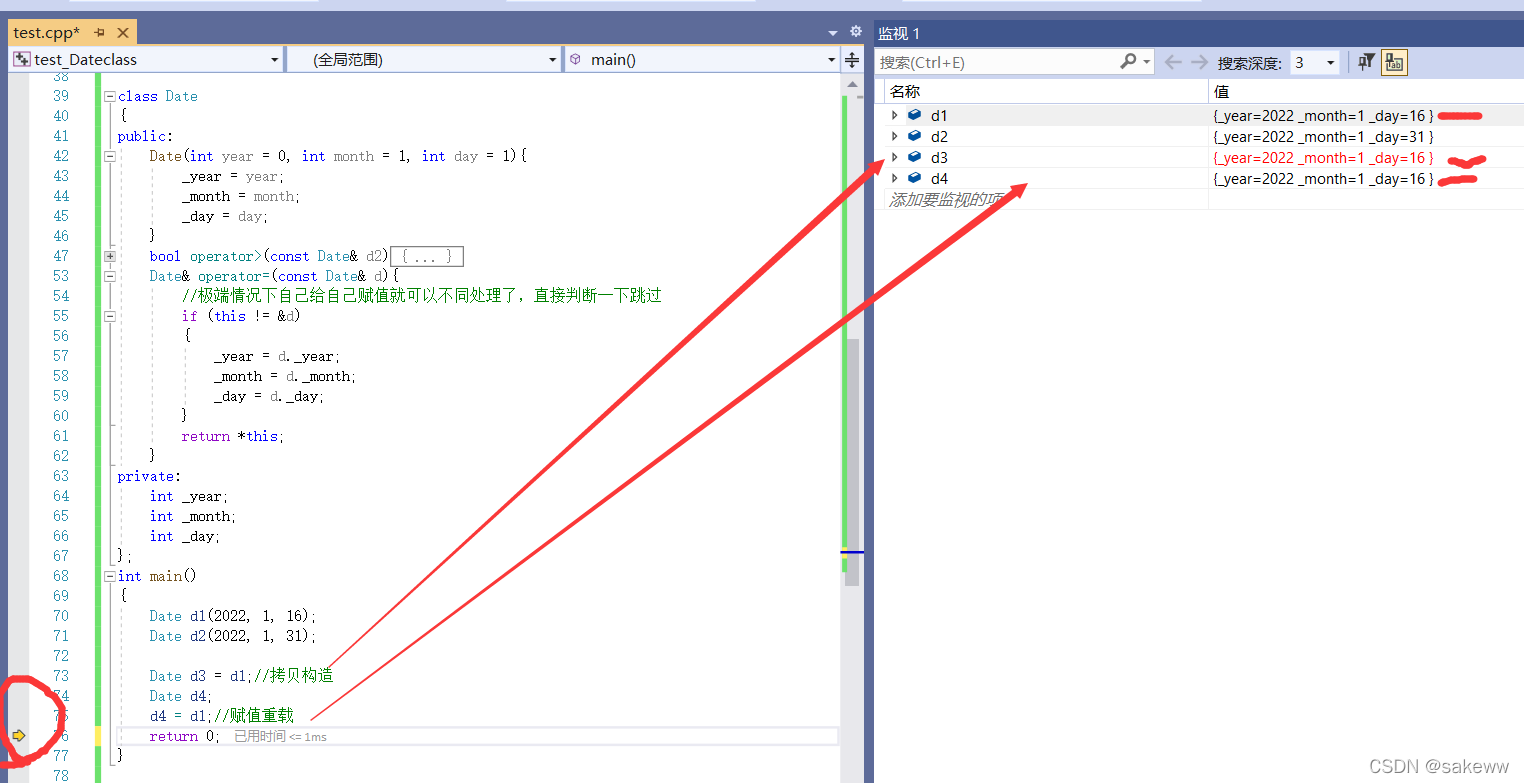Click the '_day = d._day;' statement on line 59
Screen dimensions: 1524x783
[269, 396]
